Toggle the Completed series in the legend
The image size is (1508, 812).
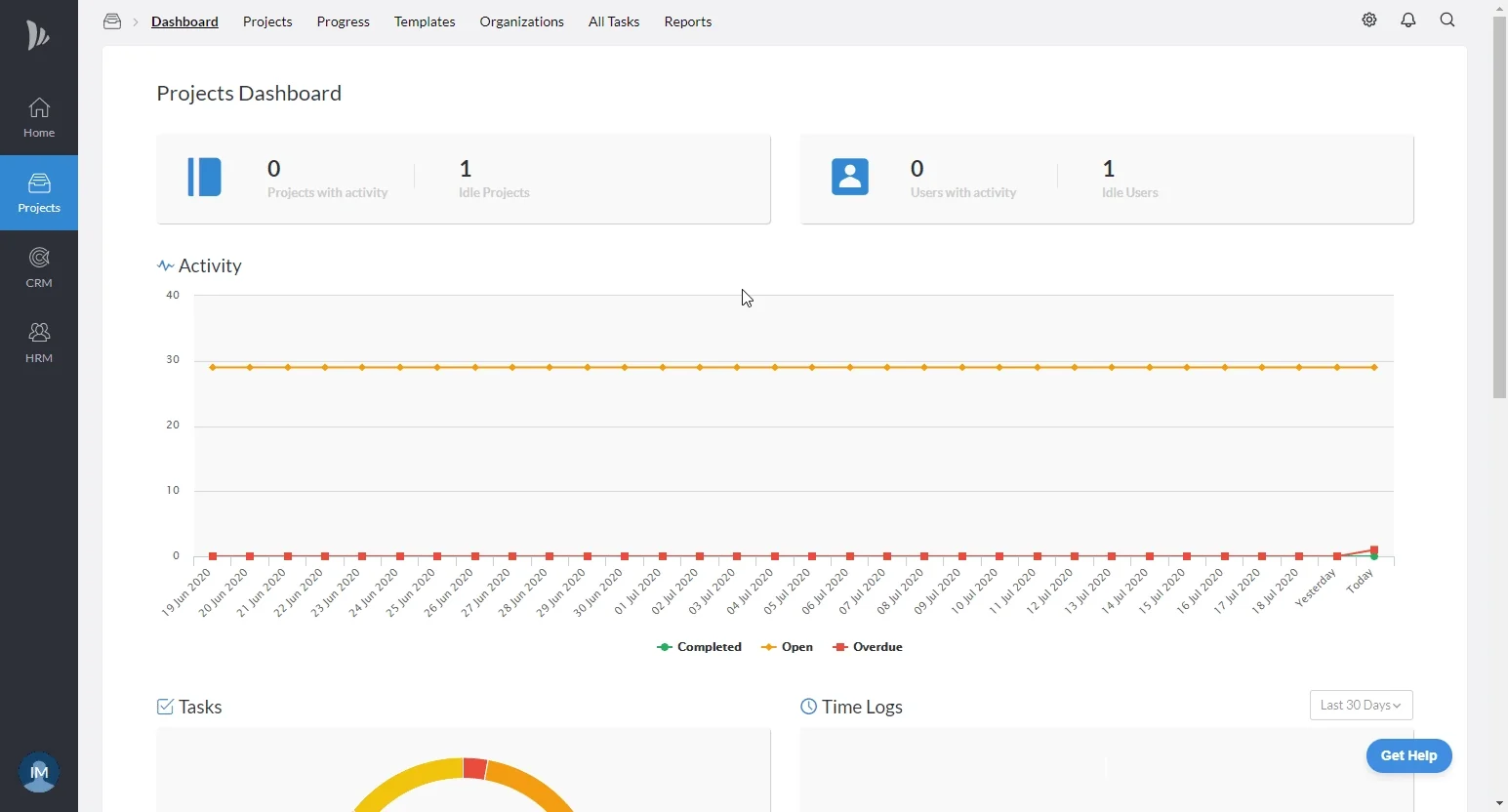tap(699, 647)
